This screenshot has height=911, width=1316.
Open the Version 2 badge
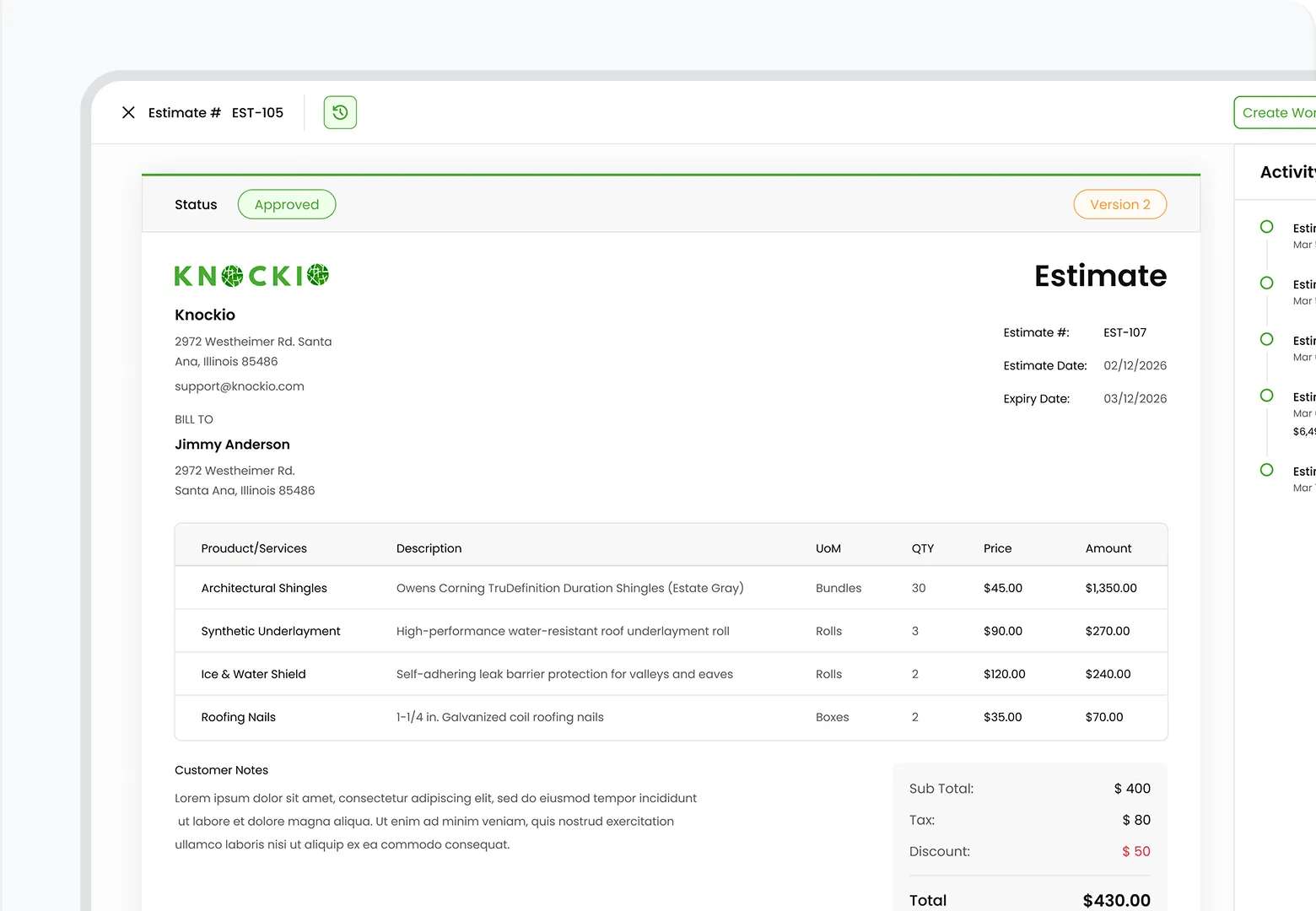(x=1119, y=204)
